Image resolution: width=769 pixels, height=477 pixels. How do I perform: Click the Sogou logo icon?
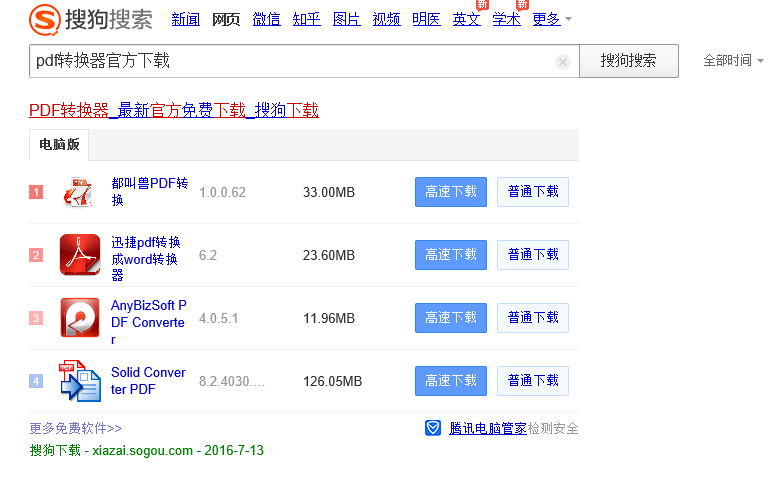click(x=45, y=19)
